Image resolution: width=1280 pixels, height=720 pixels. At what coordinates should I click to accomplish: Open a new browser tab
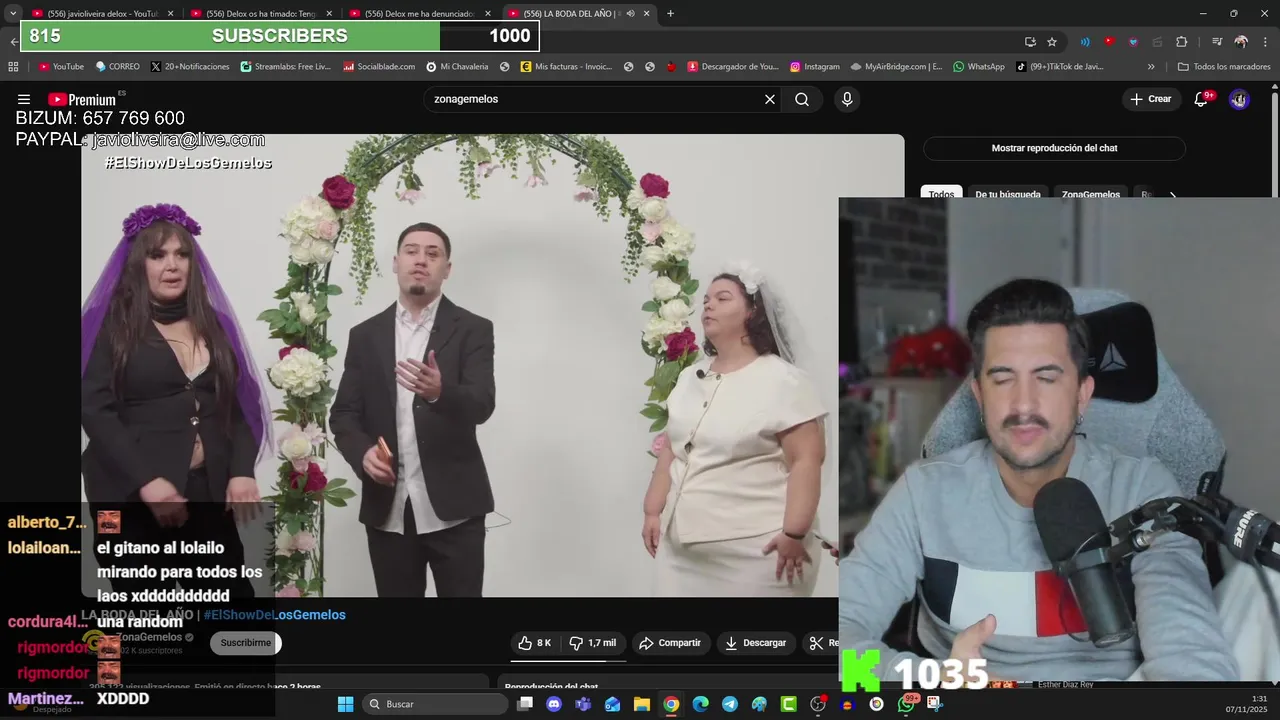(670, 13)
